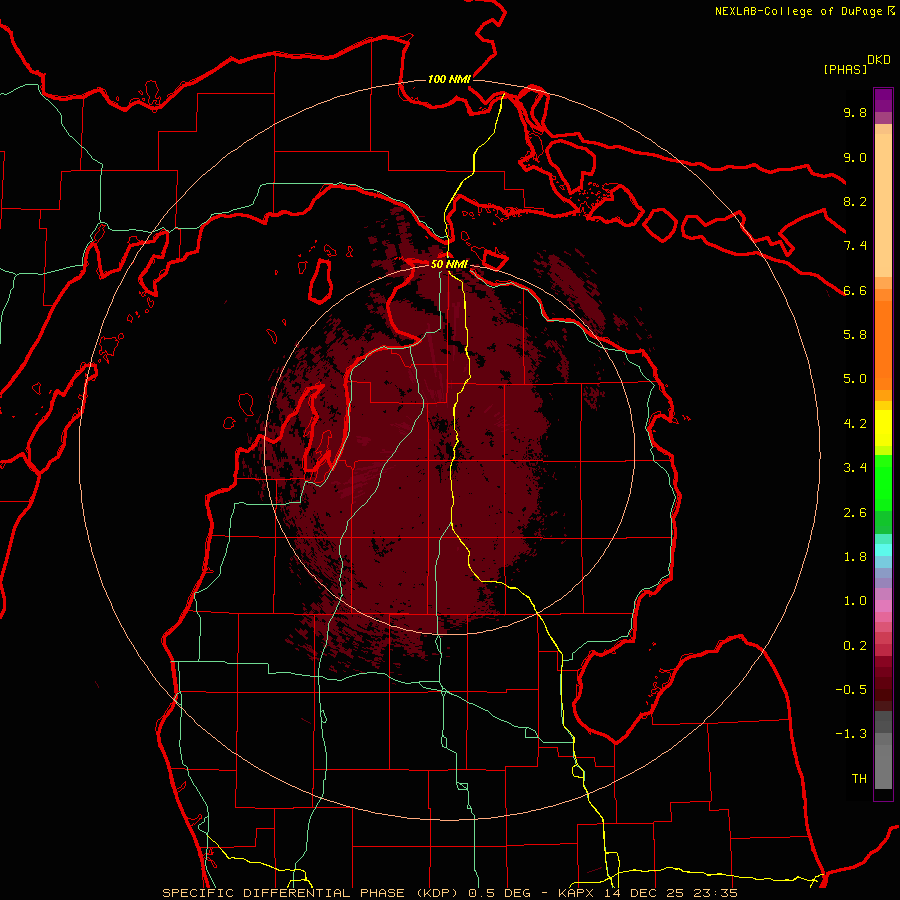Viewport: 900px width, 900px height.
Task: Click the 2.6 legend value
Action: (855, 513)
